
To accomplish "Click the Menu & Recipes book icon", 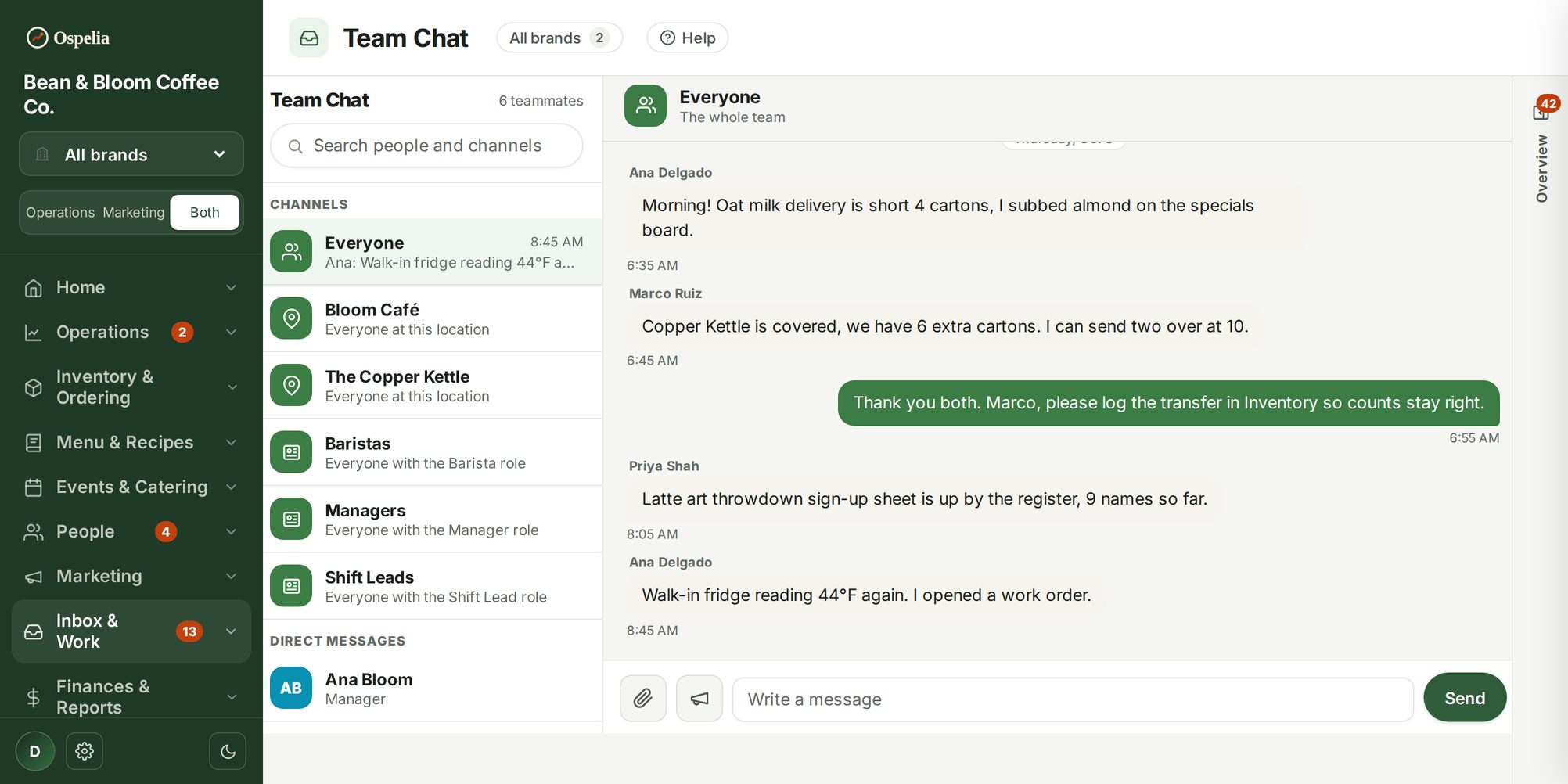I will click(x=33, y=443).
